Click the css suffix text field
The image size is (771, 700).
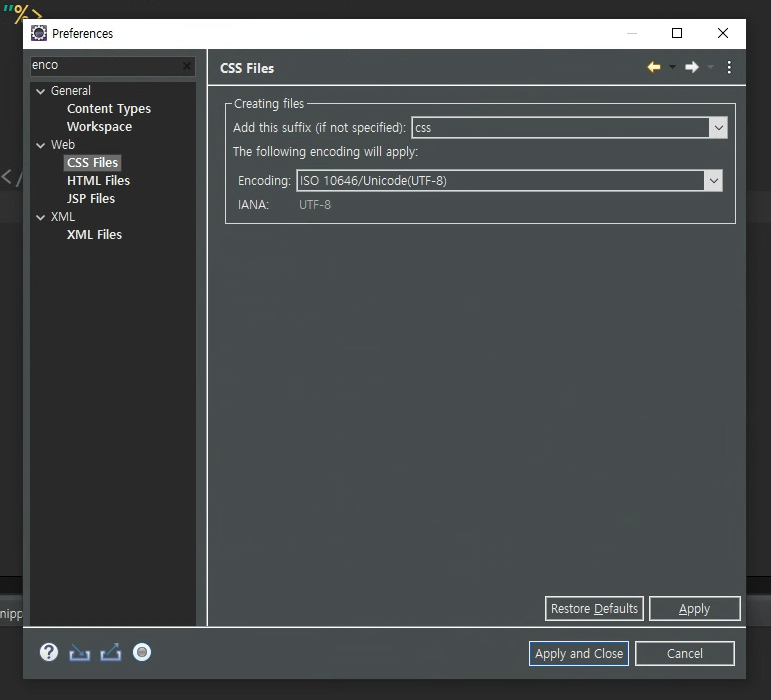[560, 128]
